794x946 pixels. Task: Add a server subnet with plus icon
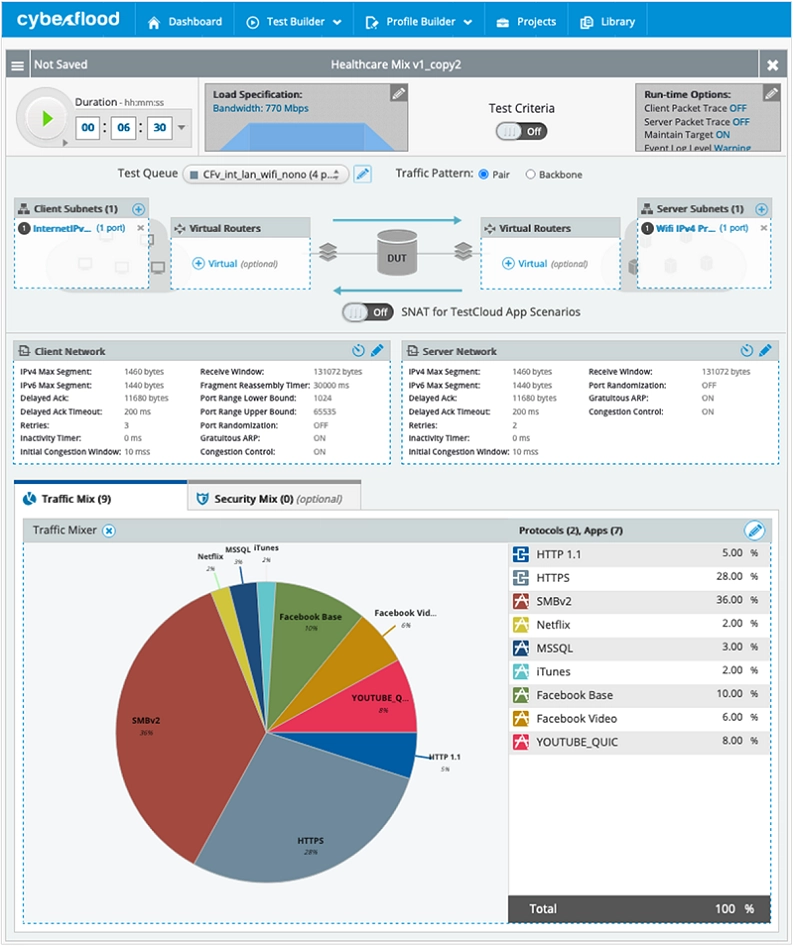pos(761,209)
